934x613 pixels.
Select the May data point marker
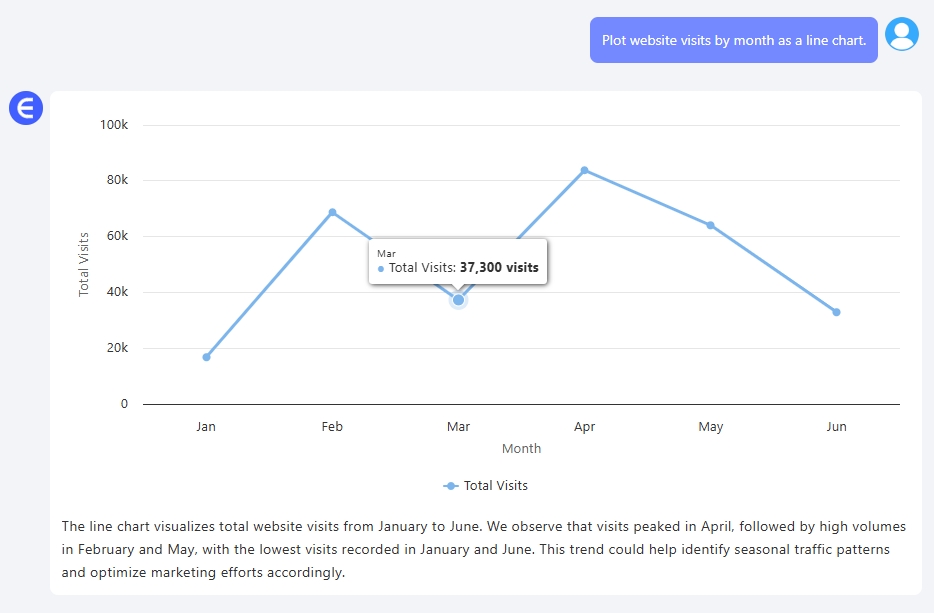[711, 225]
